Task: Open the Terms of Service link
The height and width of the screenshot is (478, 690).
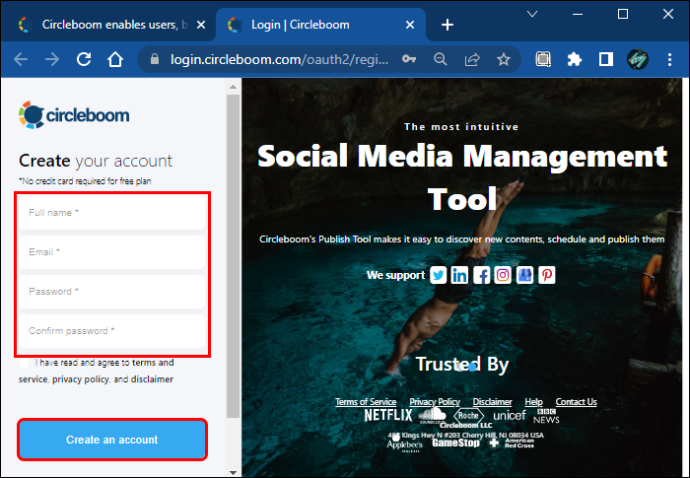Action: [x=366, y=402]
